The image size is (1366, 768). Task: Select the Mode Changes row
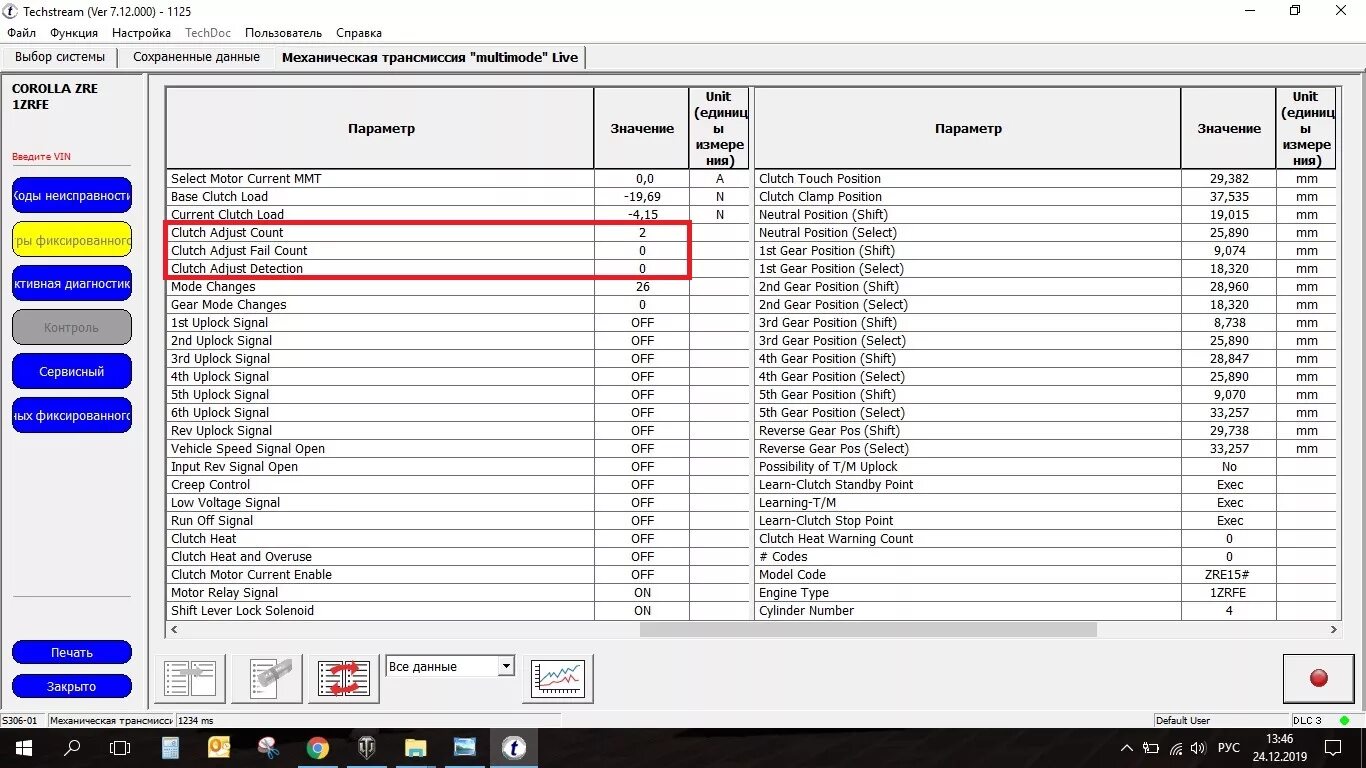click(x=457, y=286)
